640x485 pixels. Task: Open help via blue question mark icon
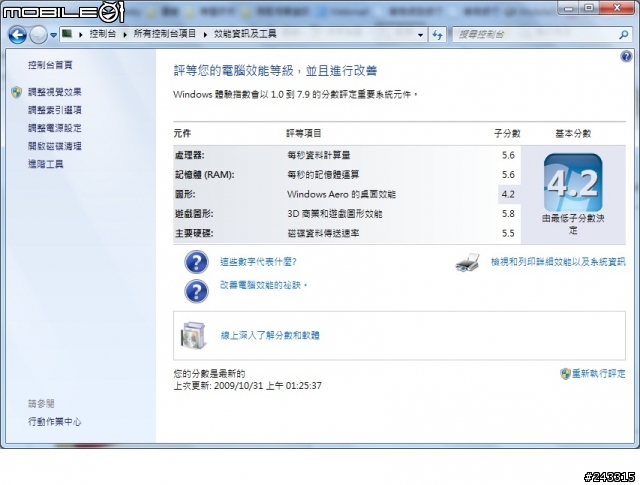[x=626, y=56]
